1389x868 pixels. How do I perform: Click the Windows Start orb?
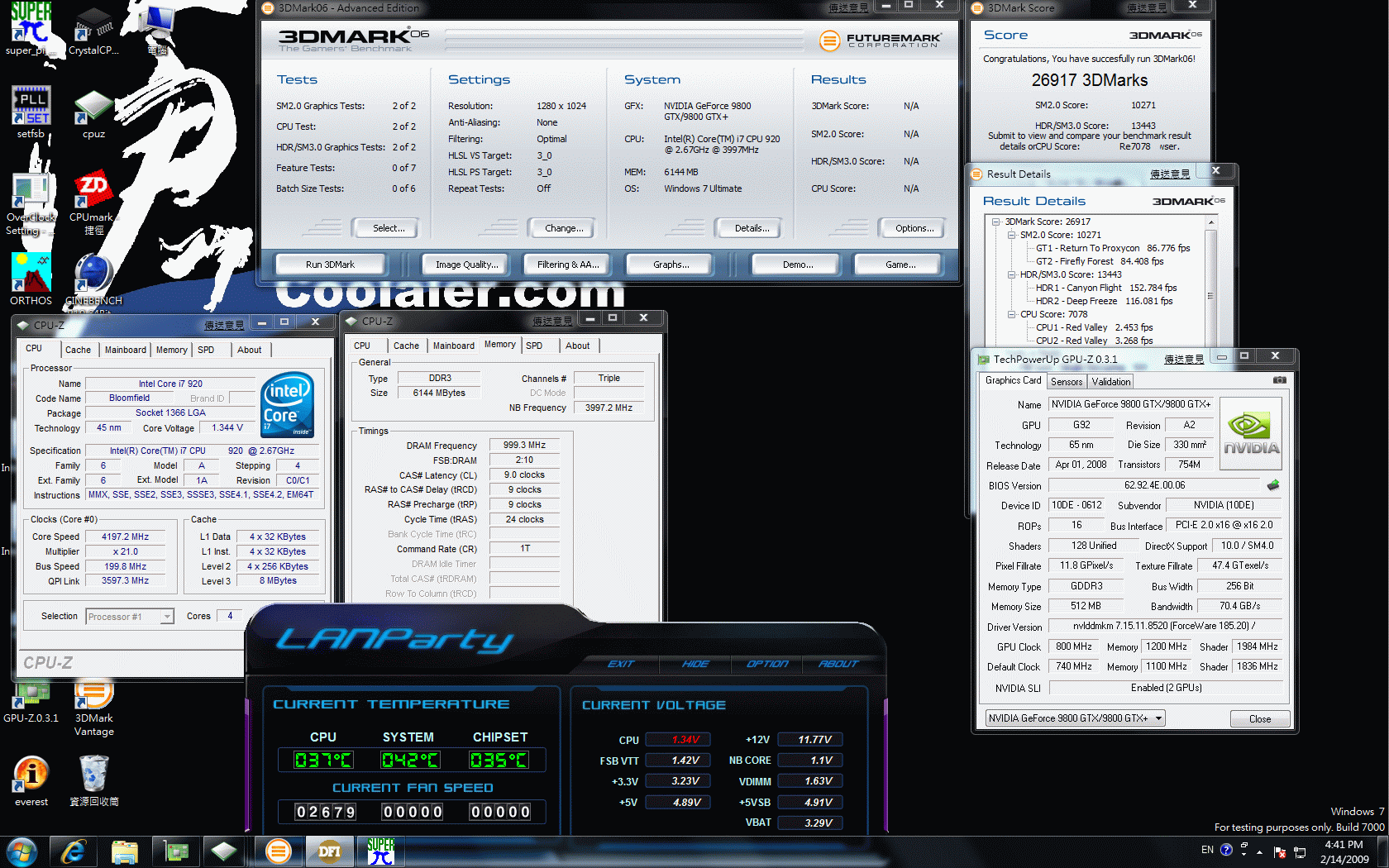pos(21,851)
